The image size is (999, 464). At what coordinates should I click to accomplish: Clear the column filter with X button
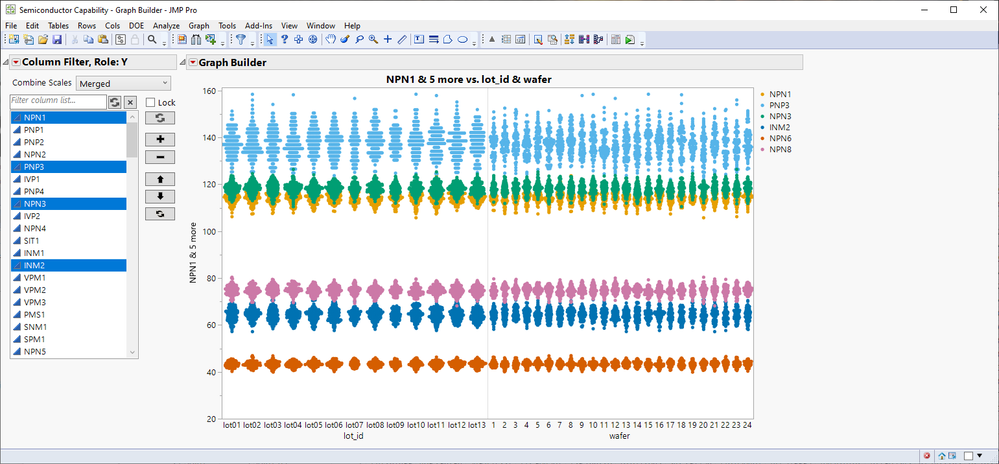[130, 102]
